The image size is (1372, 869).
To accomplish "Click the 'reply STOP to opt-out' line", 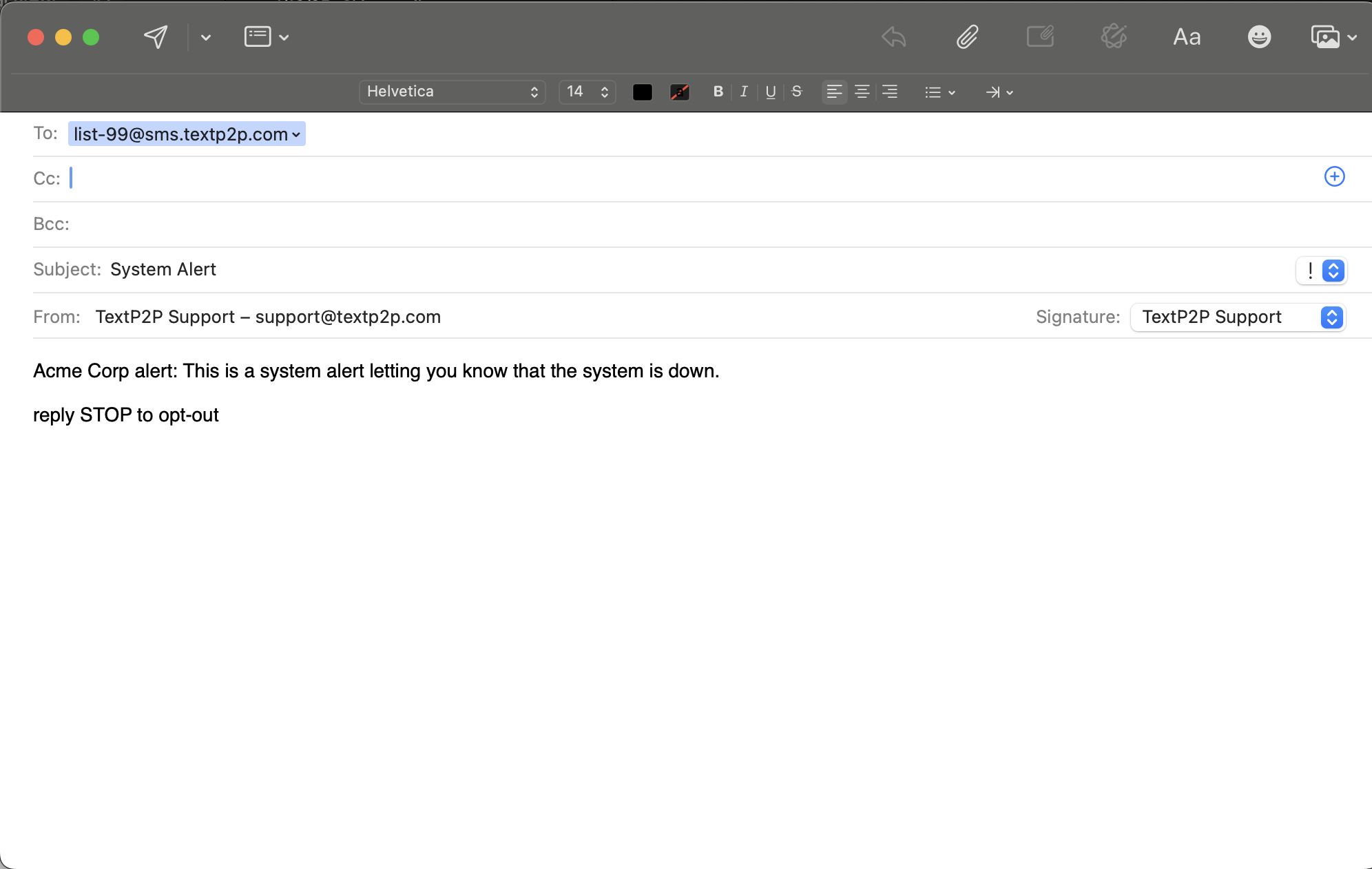I will (x=126, y=415).
